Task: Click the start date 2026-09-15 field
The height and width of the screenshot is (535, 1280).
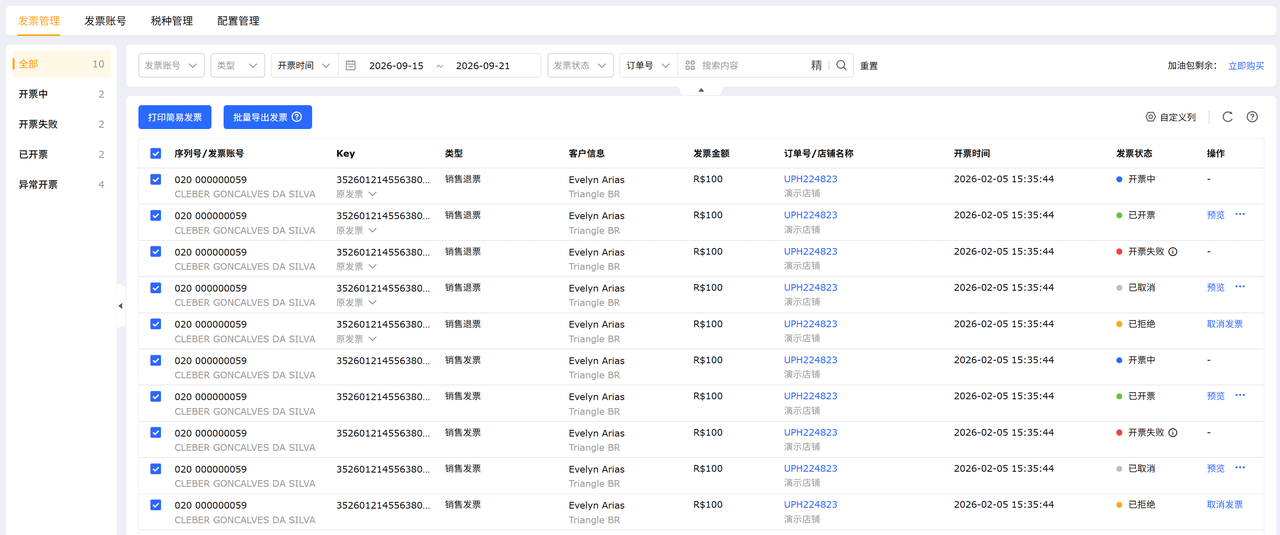Action: pyautogui.click(x=396, y=66)
